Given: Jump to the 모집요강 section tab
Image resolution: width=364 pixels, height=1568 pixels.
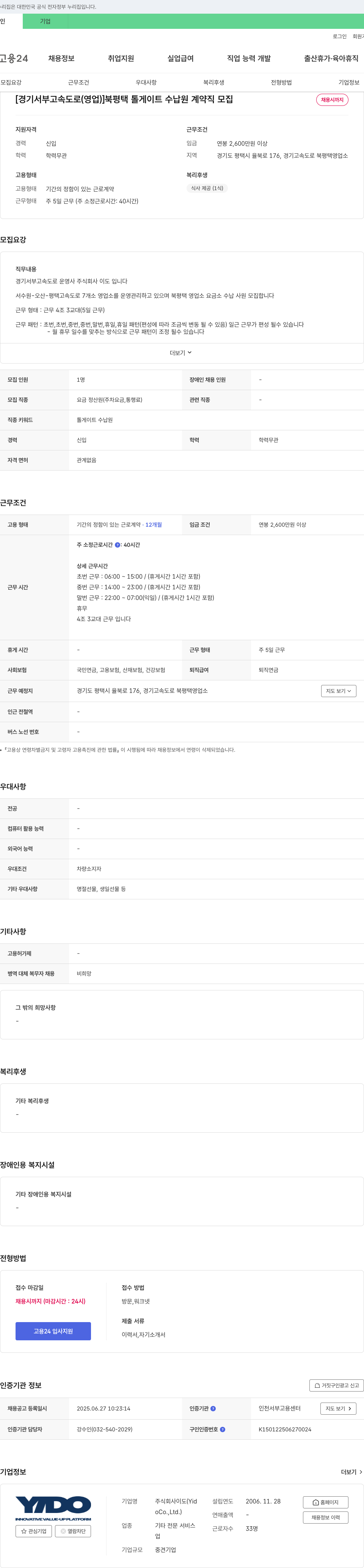Looking at the screenshot, I should 11,82.
